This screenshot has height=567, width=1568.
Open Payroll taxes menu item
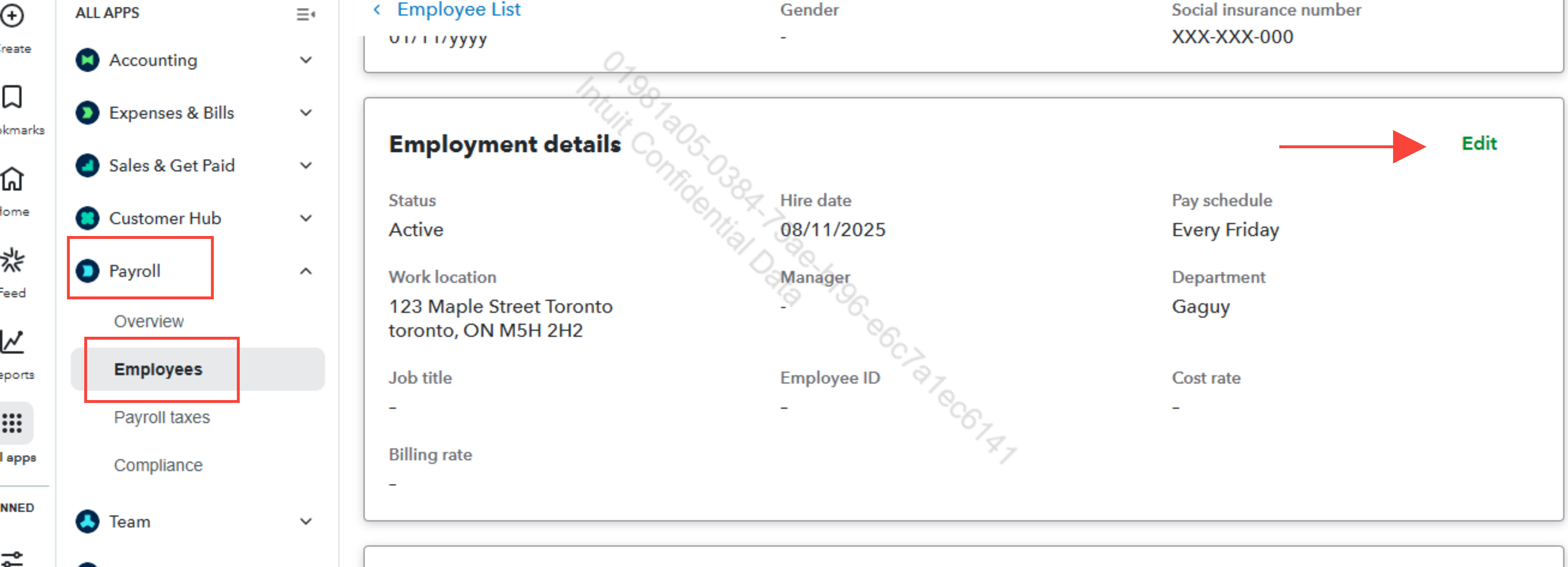pos(162,417)
